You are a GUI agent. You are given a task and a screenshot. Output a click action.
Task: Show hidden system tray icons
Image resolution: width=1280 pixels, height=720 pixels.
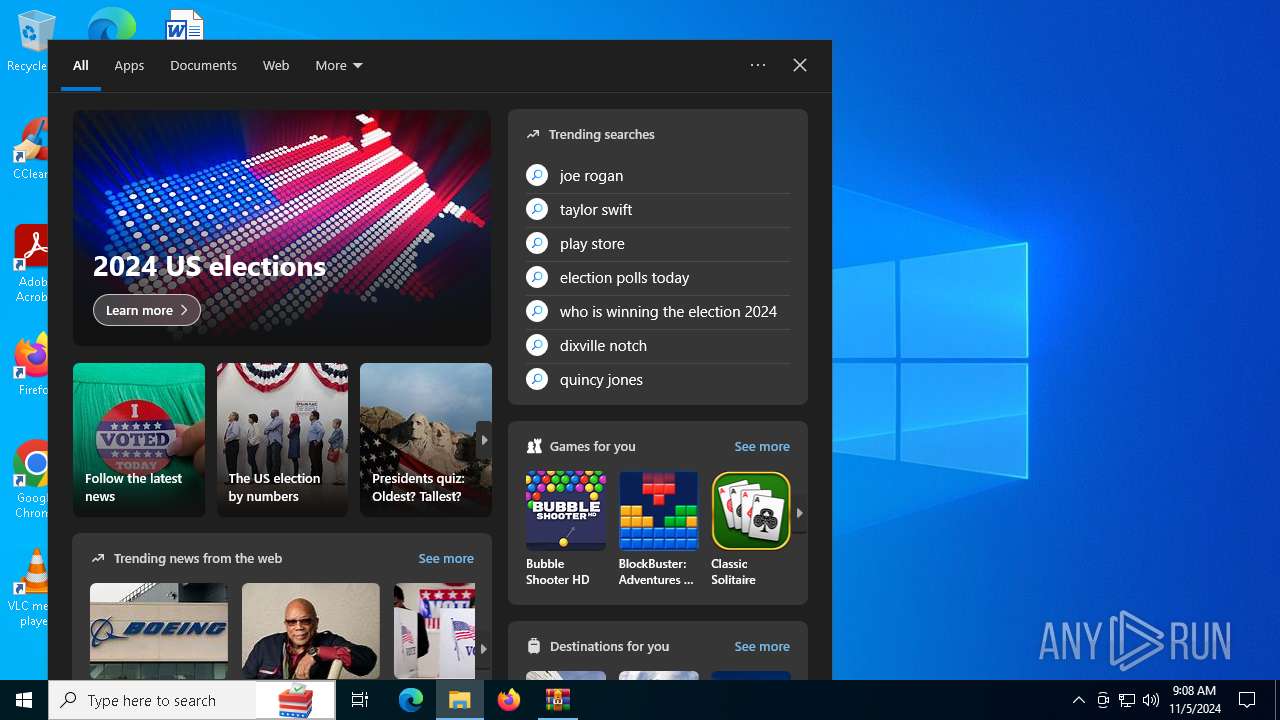click(1079, 700)
